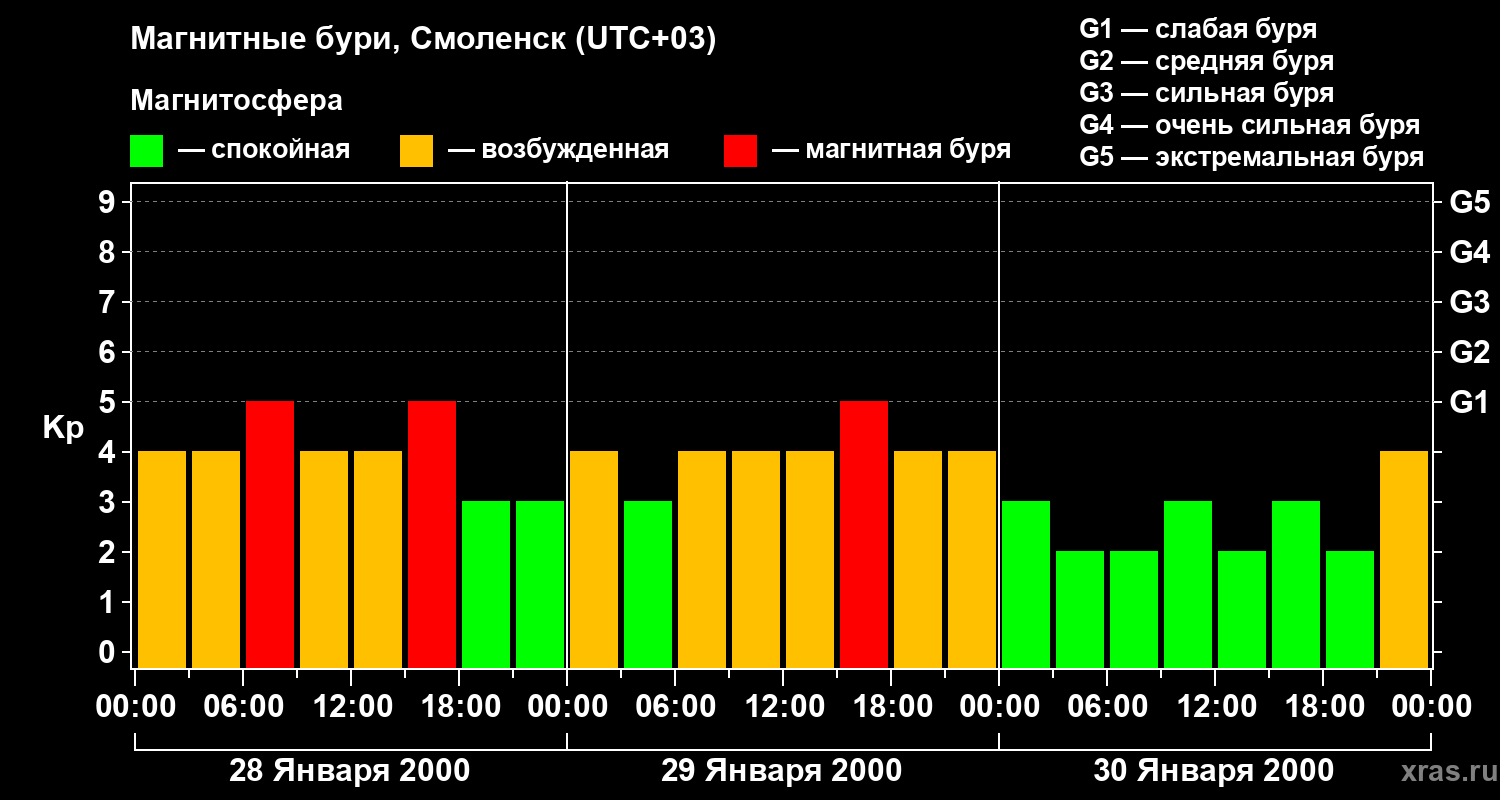This screenshot has width=1500, height=800.
Task: Click the 29 January 03:00–06:00 green bar
Action: point(648,585)
